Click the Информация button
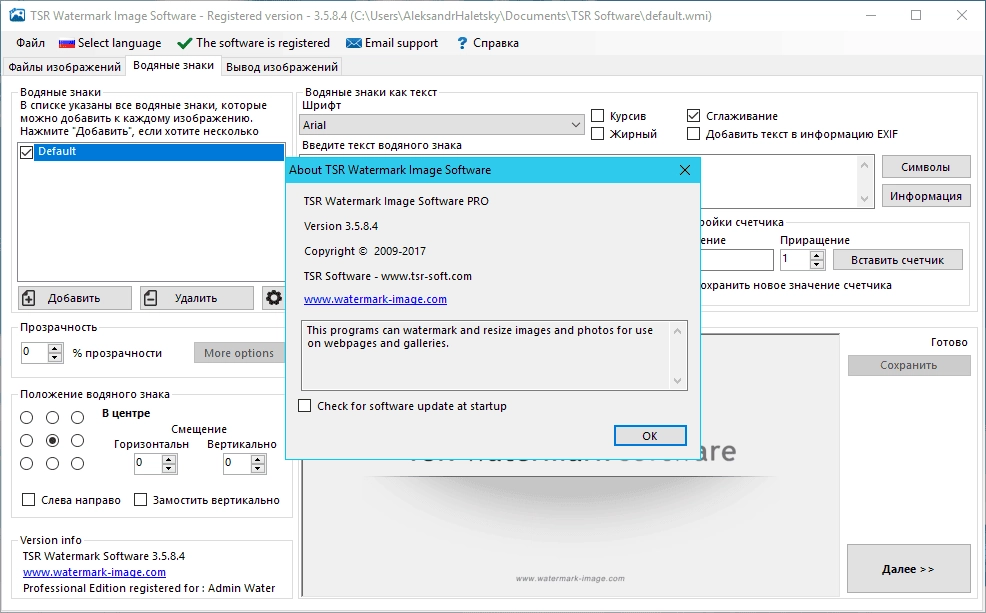This screenshot has width=986, height=613. tap(926, 196)
